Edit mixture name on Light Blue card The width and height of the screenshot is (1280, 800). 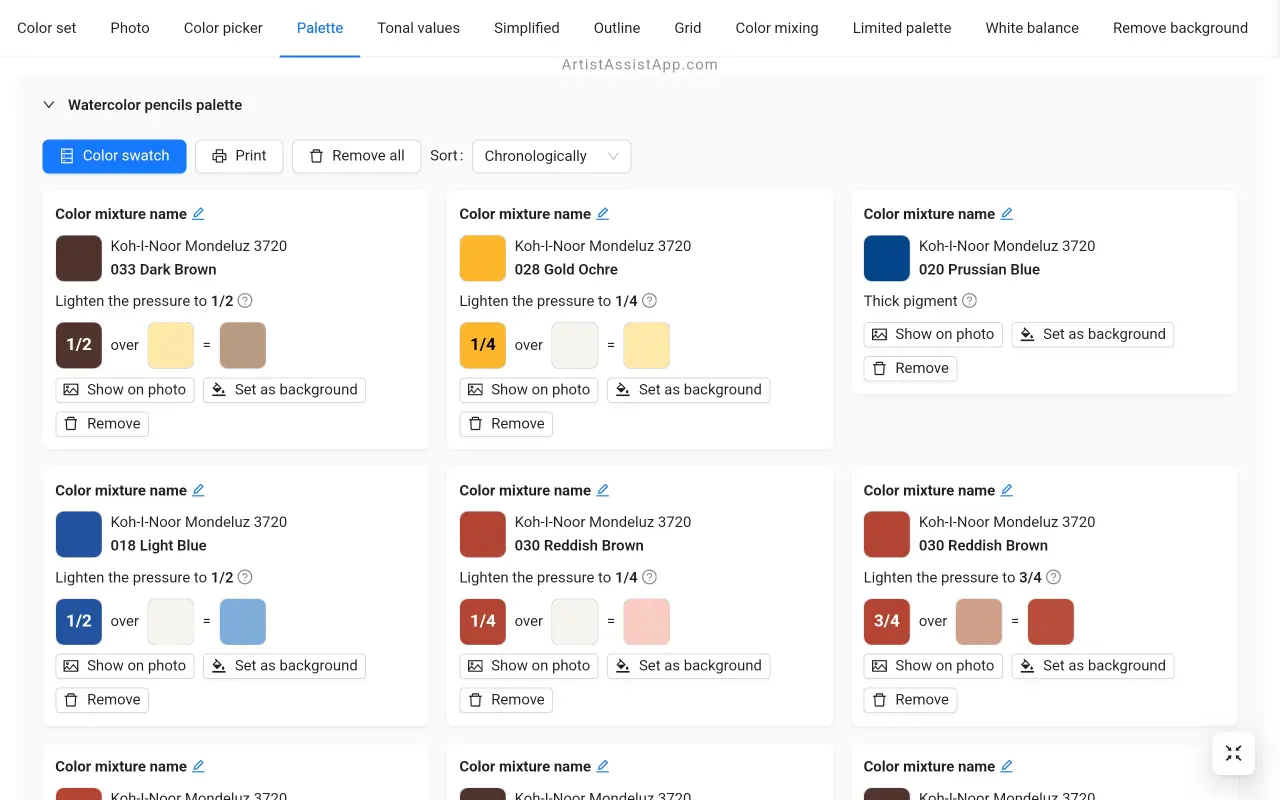click(x=198, y=490)
